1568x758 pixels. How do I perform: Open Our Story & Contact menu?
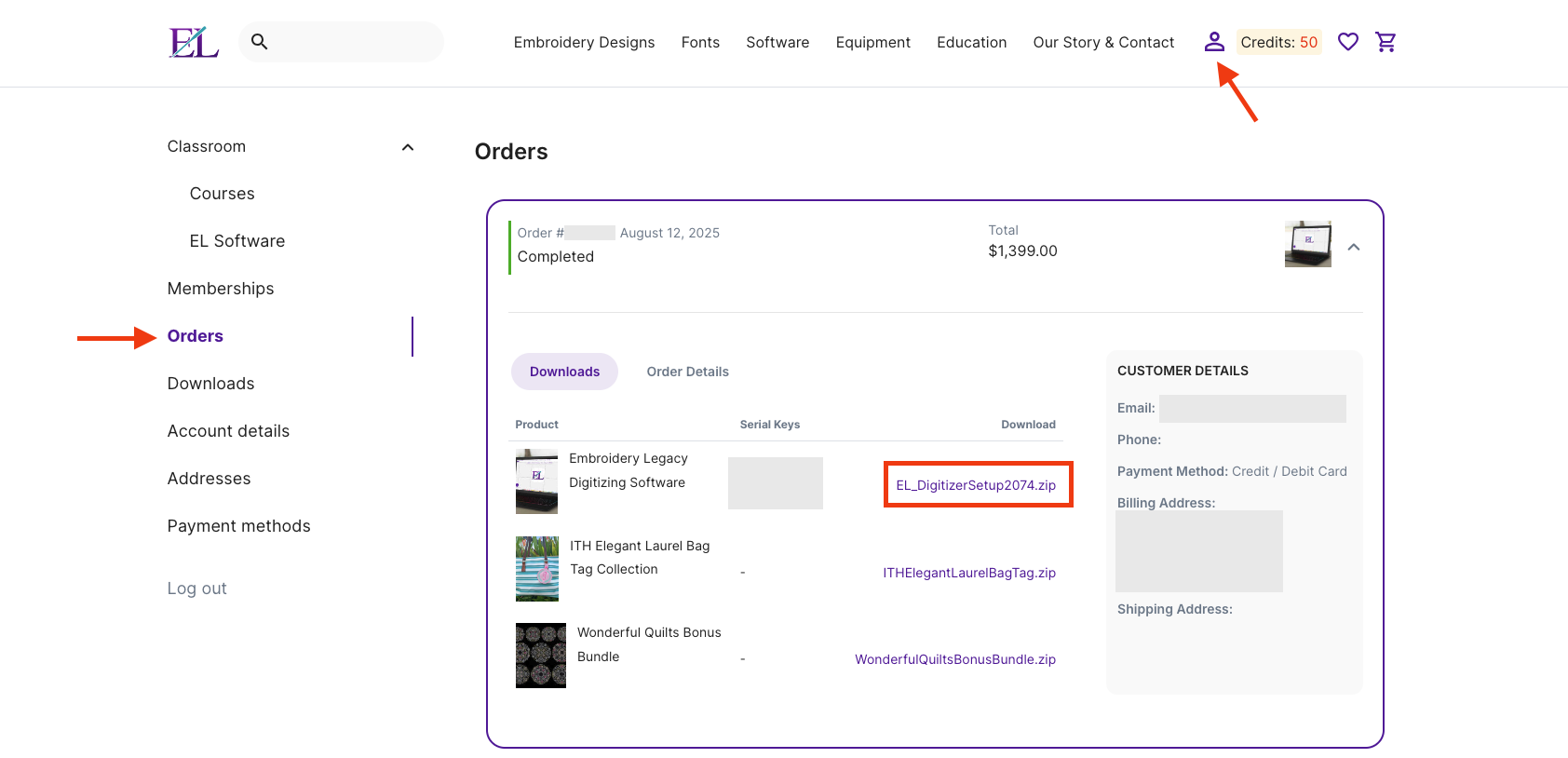1103,42
